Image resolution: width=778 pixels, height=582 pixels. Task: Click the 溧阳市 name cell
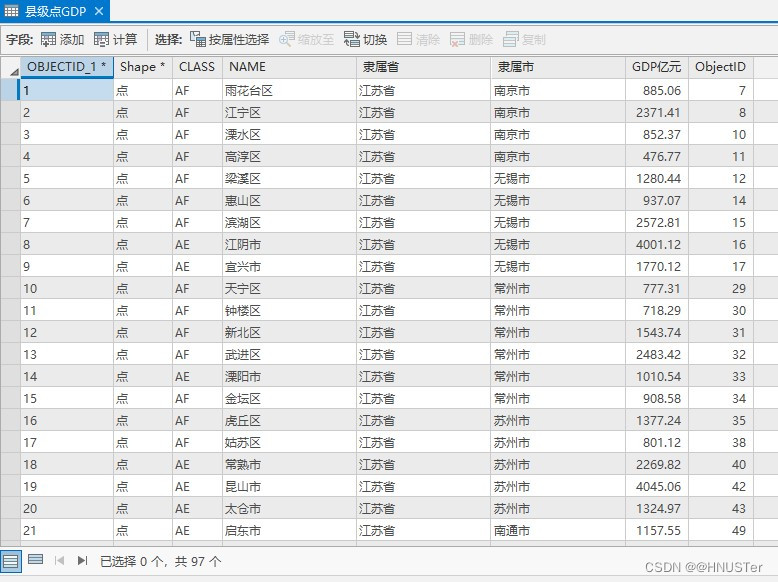pyautogui.click(x=289, y=377)
